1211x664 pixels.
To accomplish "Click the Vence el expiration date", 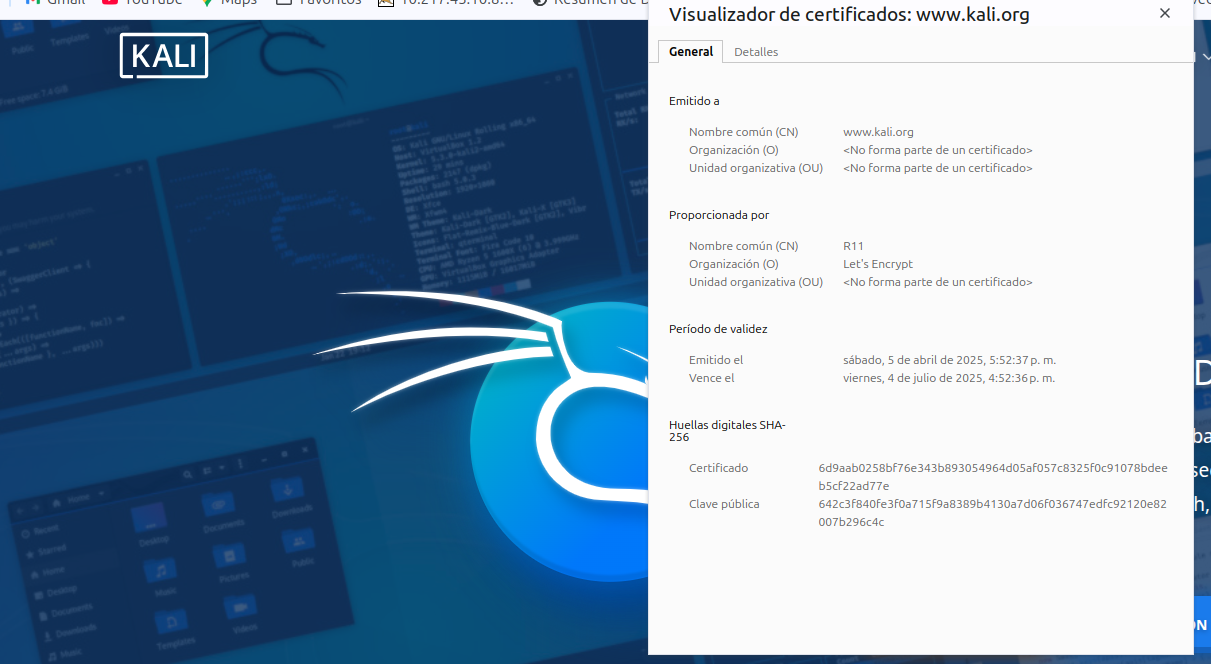I will [948, 378].
